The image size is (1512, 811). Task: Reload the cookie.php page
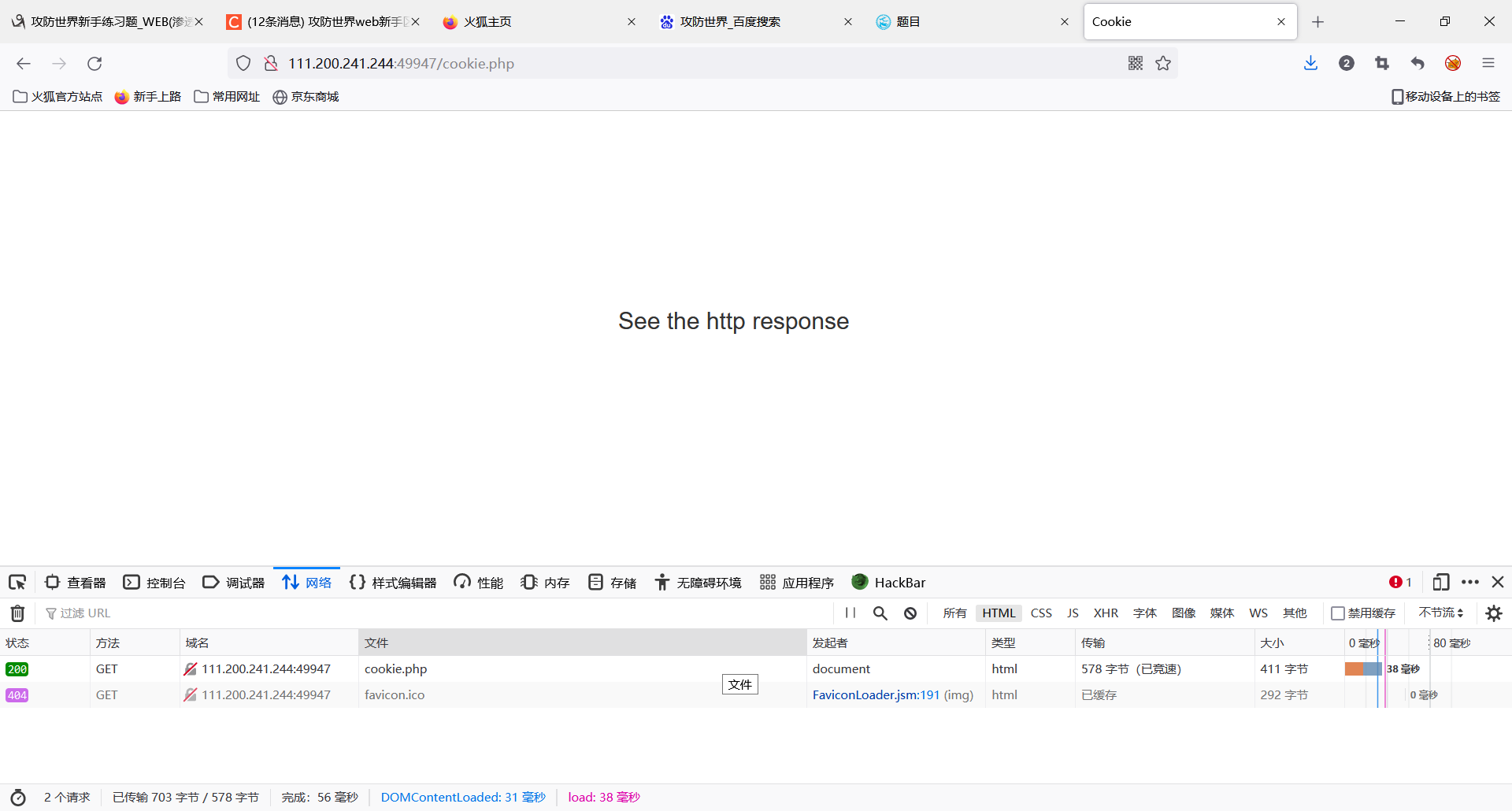pyautogui.click(x=94, y=63)
